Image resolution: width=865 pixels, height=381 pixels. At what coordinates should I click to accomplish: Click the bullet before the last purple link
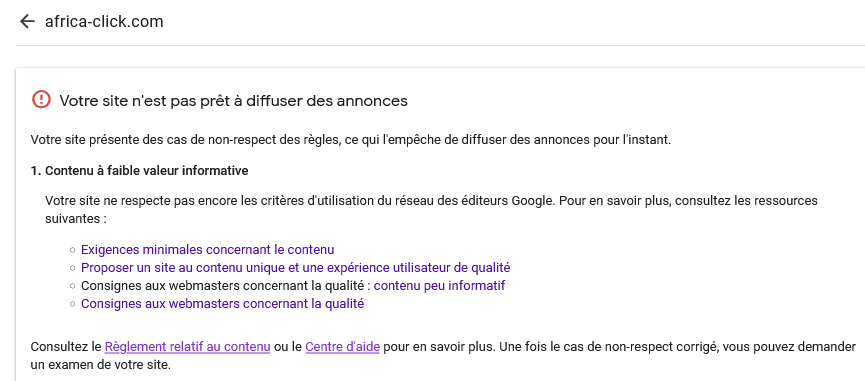click(x=72, y=304)
